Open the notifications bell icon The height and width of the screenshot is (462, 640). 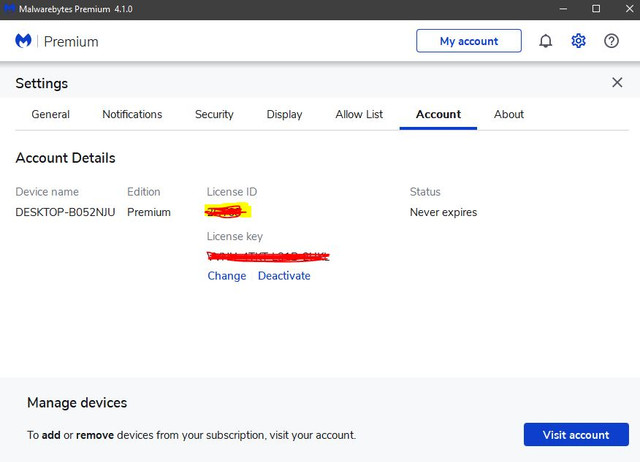(x=545, y=41)
